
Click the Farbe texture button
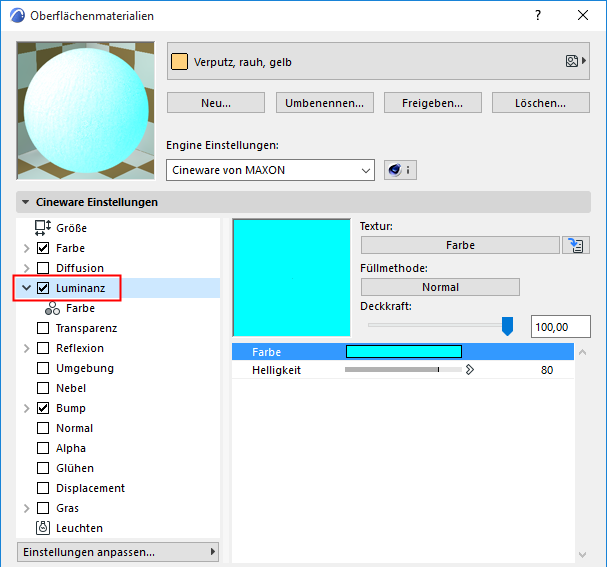(x=460, y=245)
